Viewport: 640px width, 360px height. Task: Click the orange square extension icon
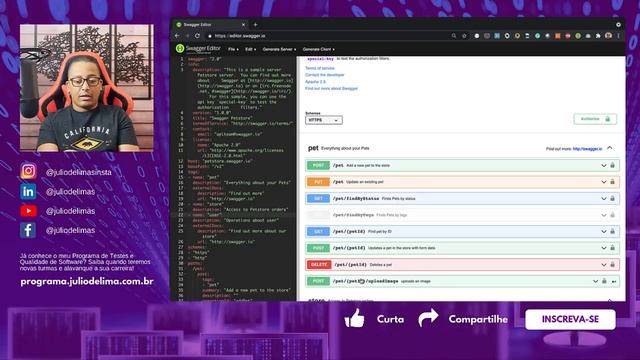[x=558, y=36]
